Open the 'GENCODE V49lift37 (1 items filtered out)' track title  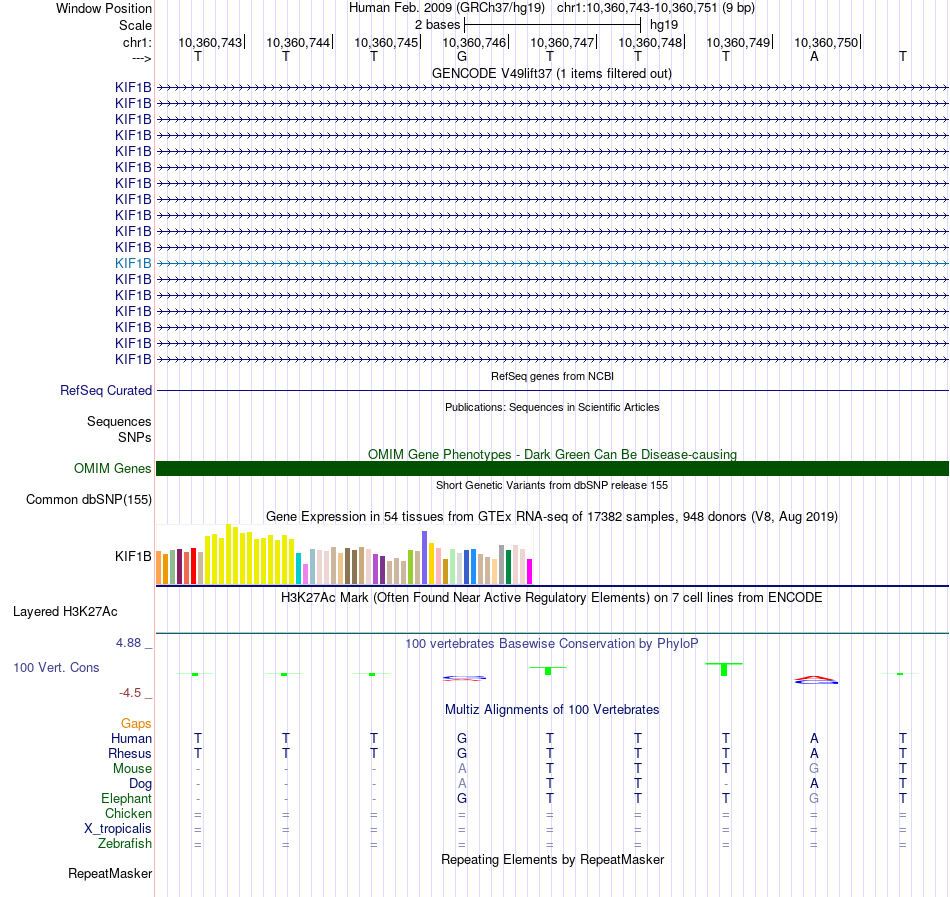pyautogui.click(x=552, y=73)
